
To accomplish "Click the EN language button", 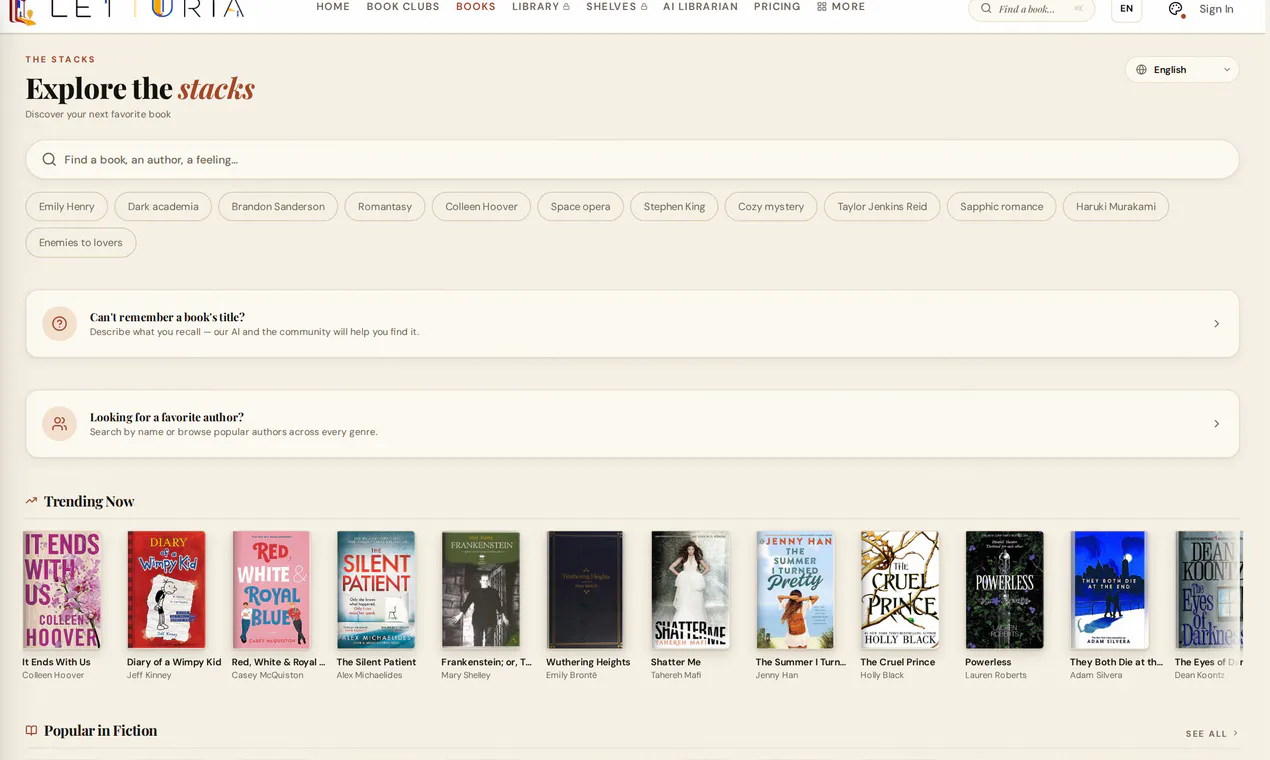I will 1126,9.
